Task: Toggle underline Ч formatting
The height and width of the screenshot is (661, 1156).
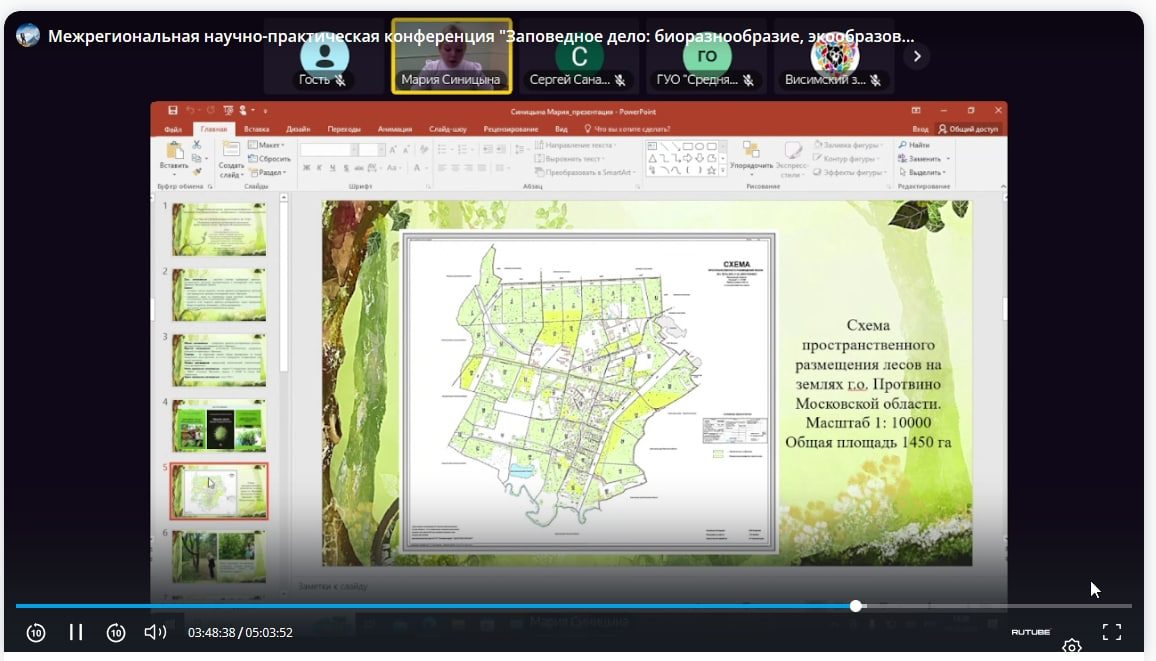Action: [332, 168]
